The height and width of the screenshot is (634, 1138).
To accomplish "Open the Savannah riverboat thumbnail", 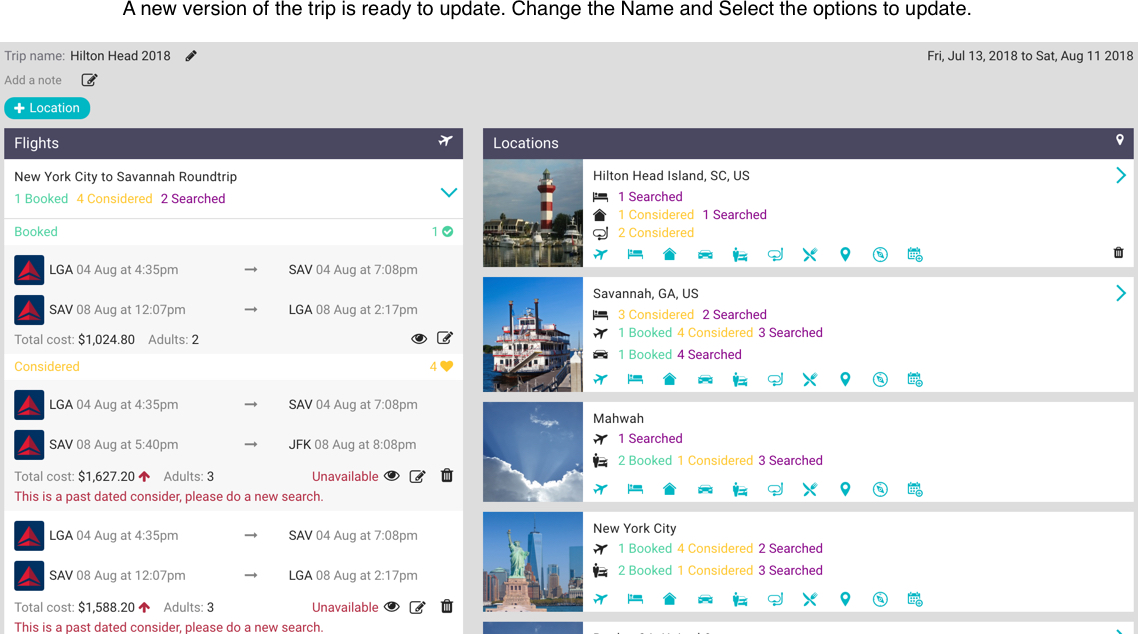I will coord(533,335).
